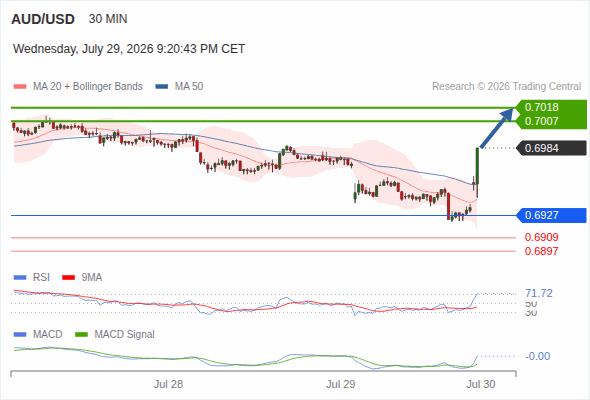Click the Jul 28 date axis marker

168,384
